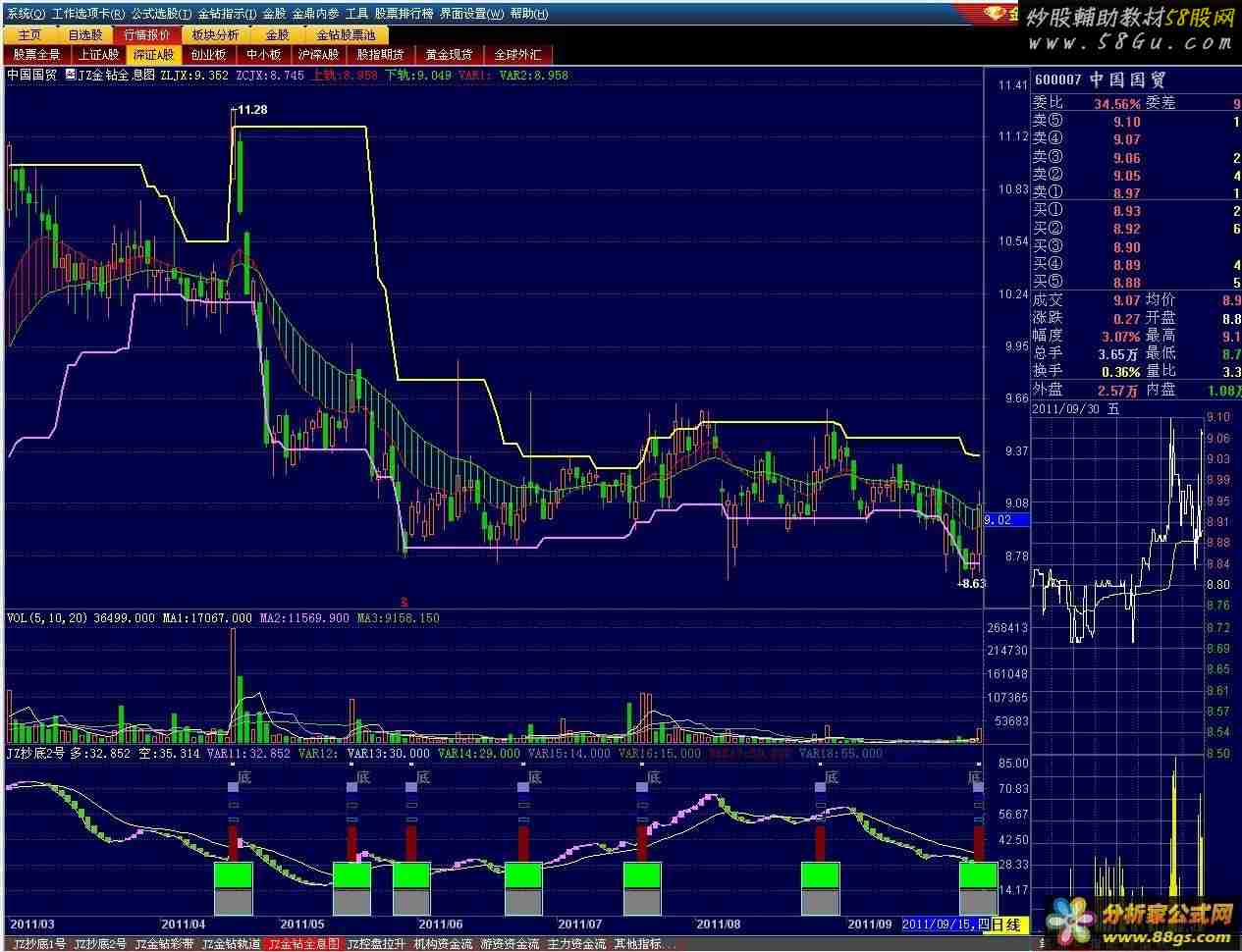Click the 委比 value 34.56%
This screenshot has width=1242, height=952.
coord(1117,103)
